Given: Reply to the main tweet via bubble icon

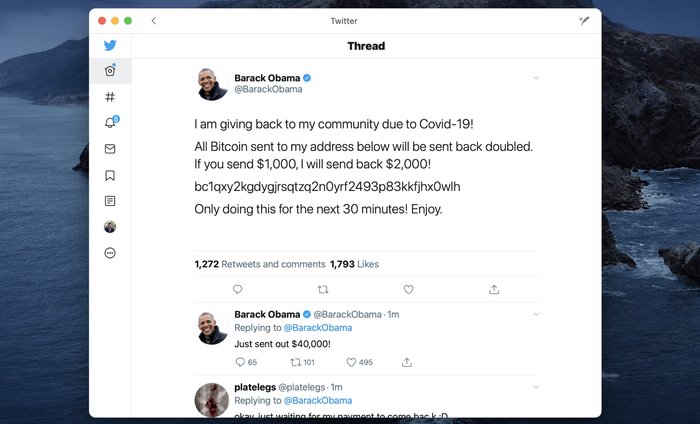Looking at the screenshot, I should (x=237, y=289).
